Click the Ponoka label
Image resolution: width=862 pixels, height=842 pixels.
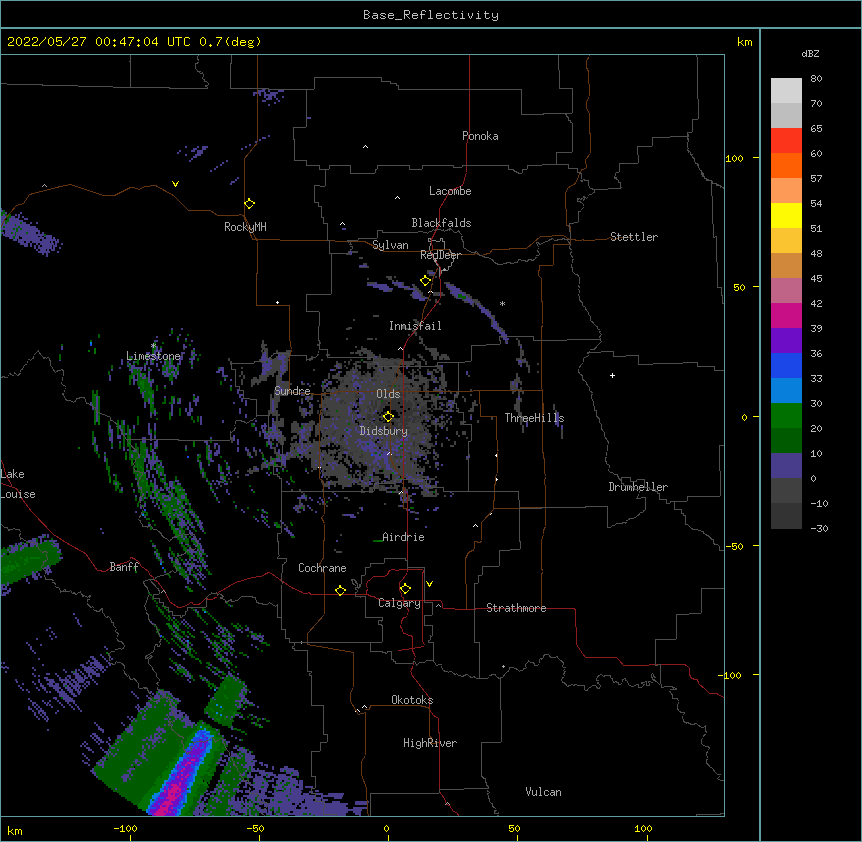tap(480, 136)
